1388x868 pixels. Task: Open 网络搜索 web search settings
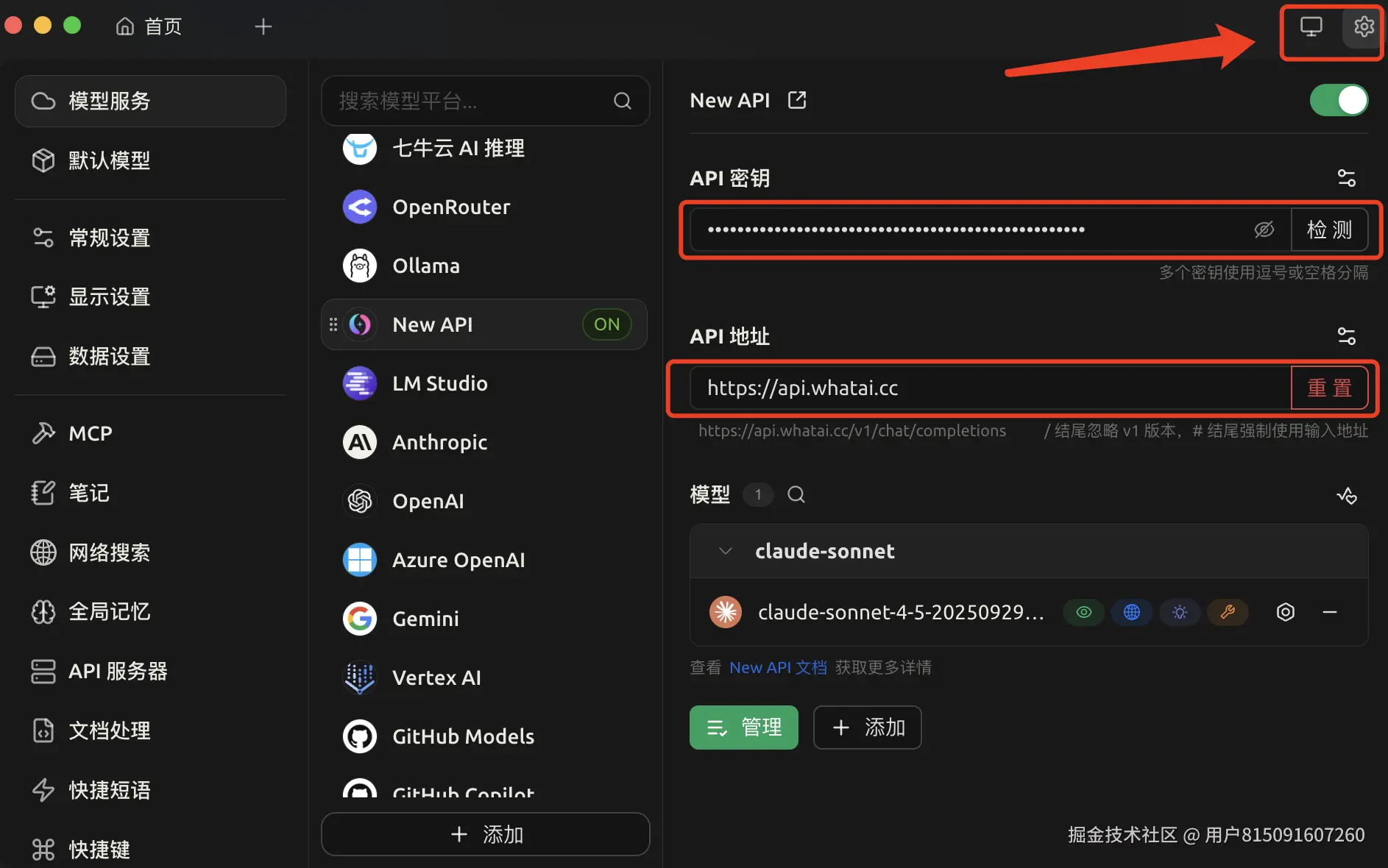click(109, 552)
